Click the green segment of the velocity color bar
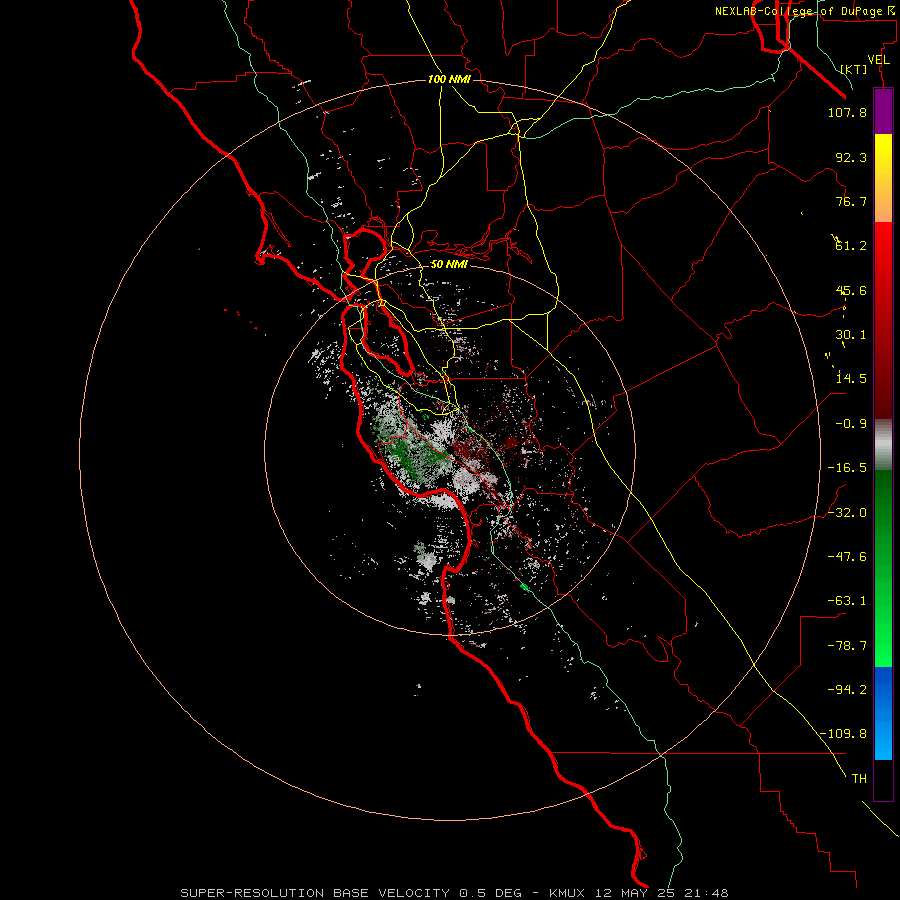The width and height of the screenshot is (900, 900). pyautogui.click(x=883, y=568)
